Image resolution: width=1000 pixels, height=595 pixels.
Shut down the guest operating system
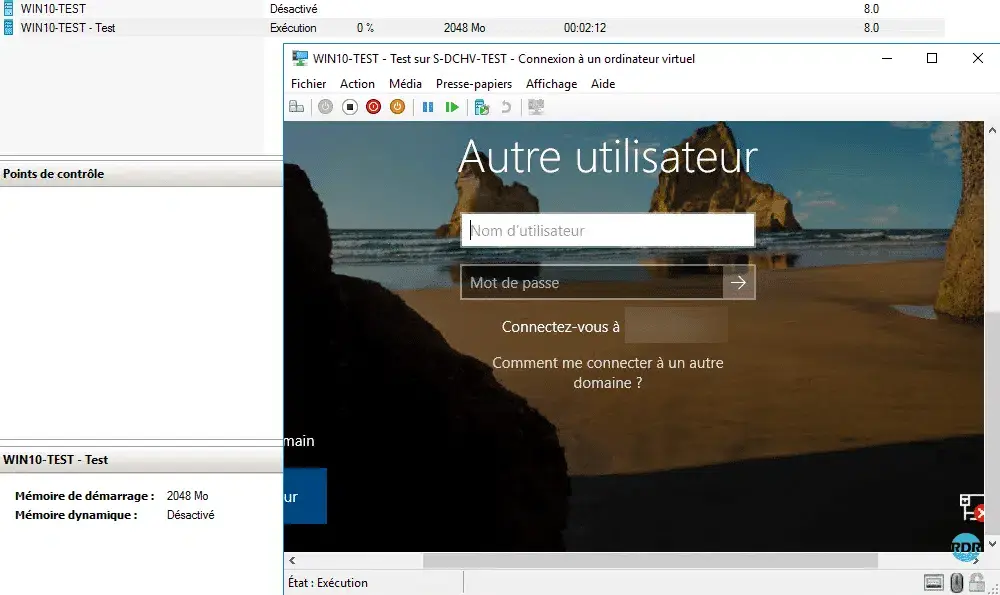tap(372, 107)
